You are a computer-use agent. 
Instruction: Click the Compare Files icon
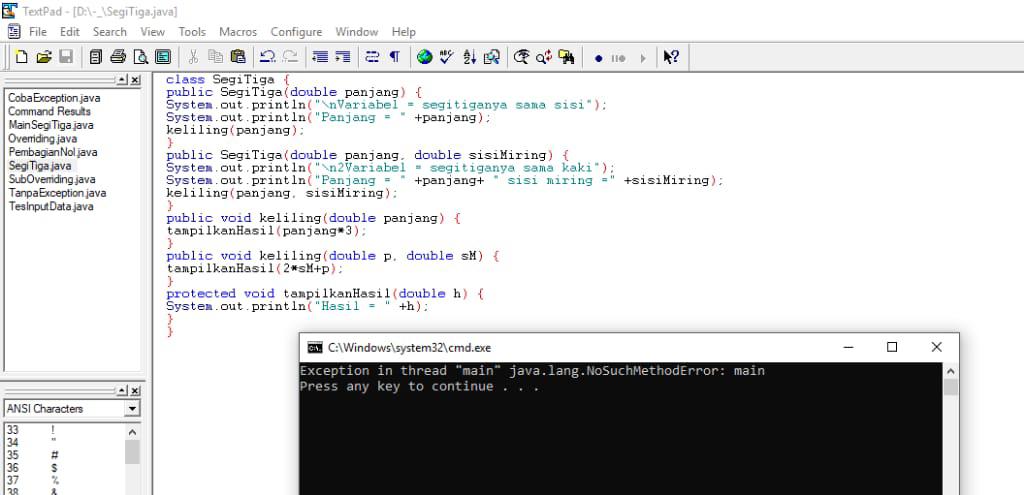tap(492, 57)
